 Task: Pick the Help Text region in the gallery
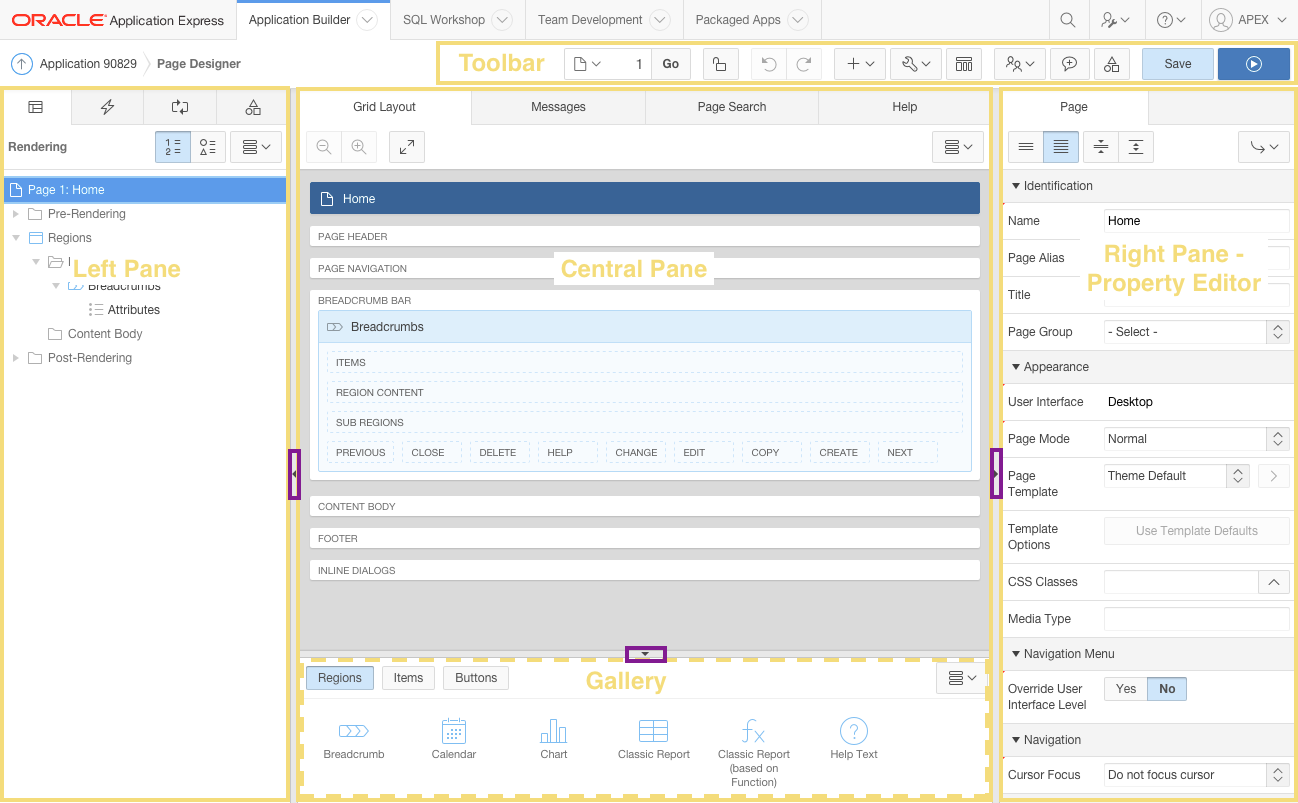(854, 738)
